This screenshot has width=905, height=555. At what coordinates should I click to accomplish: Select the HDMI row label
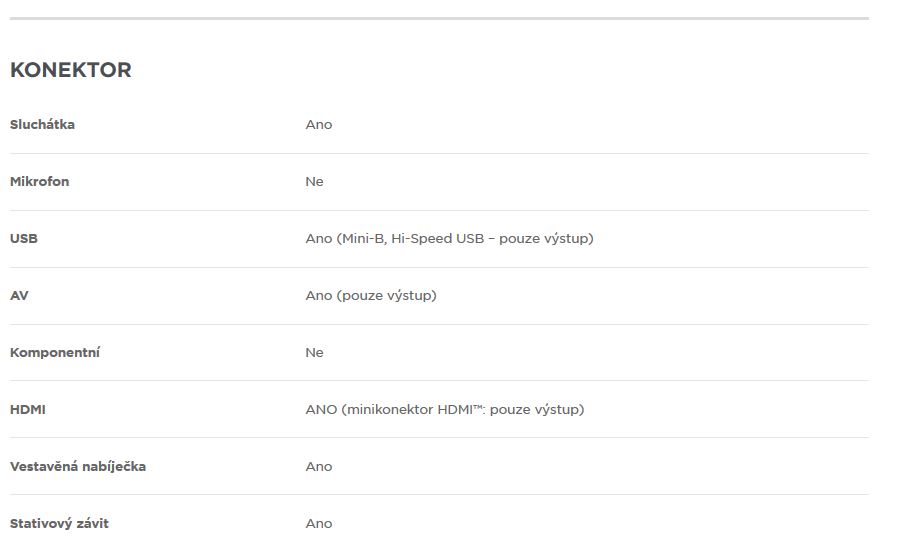[28, 410]
